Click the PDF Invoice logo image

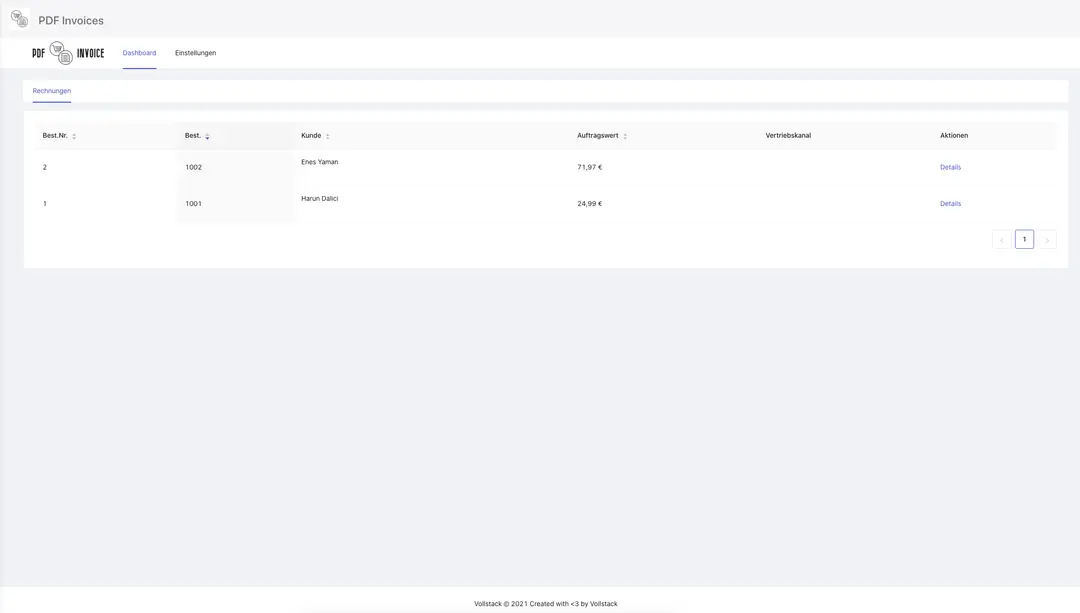(68, 53)
